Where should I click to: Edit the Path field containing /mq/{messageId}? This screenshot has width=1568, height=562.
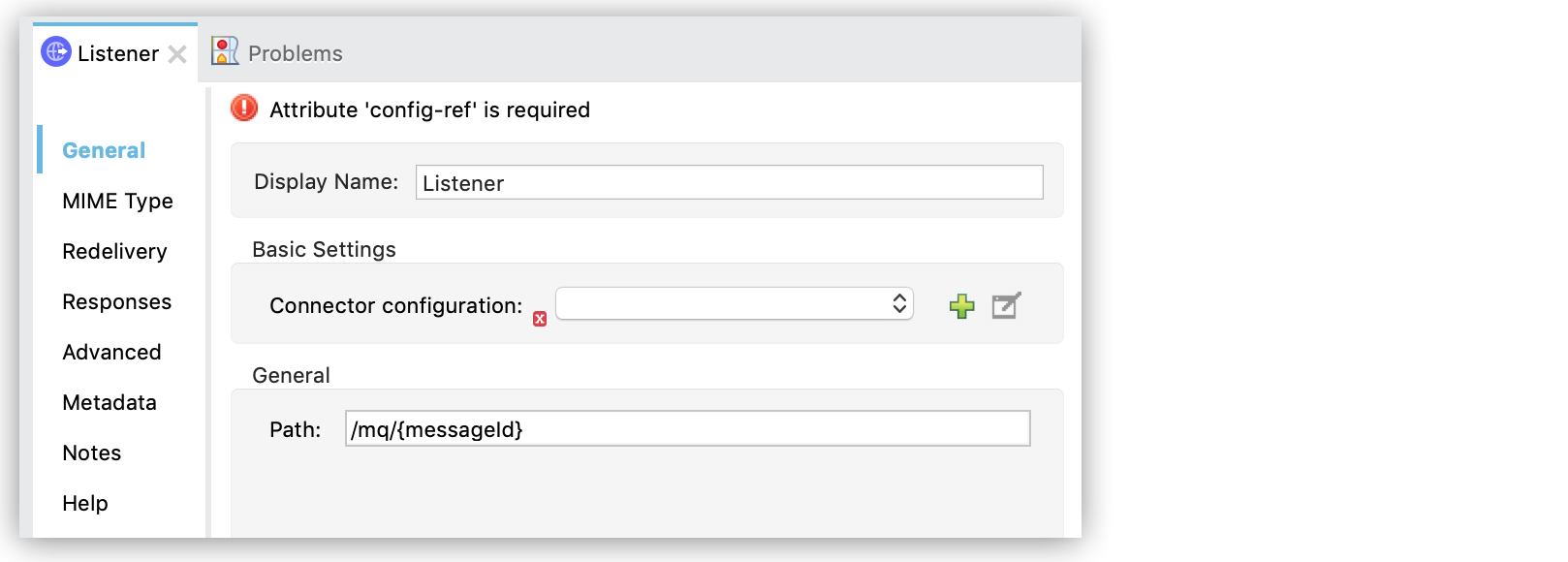coord(688,428)
